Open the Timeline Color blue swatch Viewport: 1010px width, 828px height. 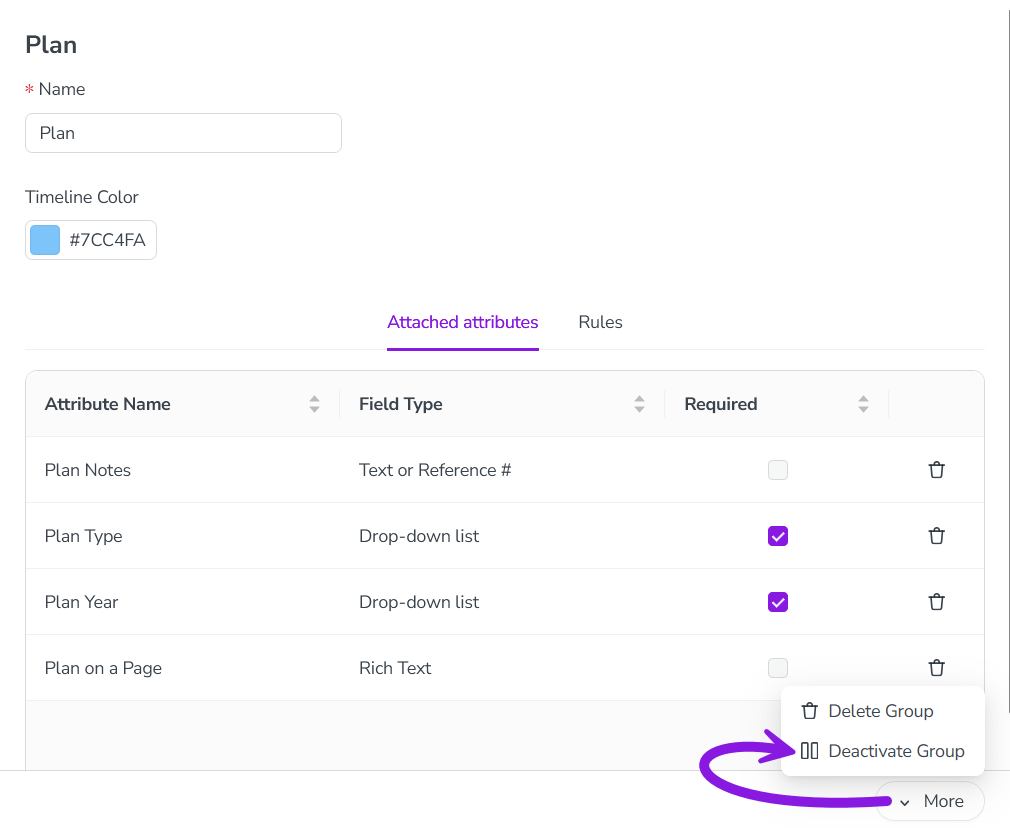pyautogui.click(x=45, y=240)
